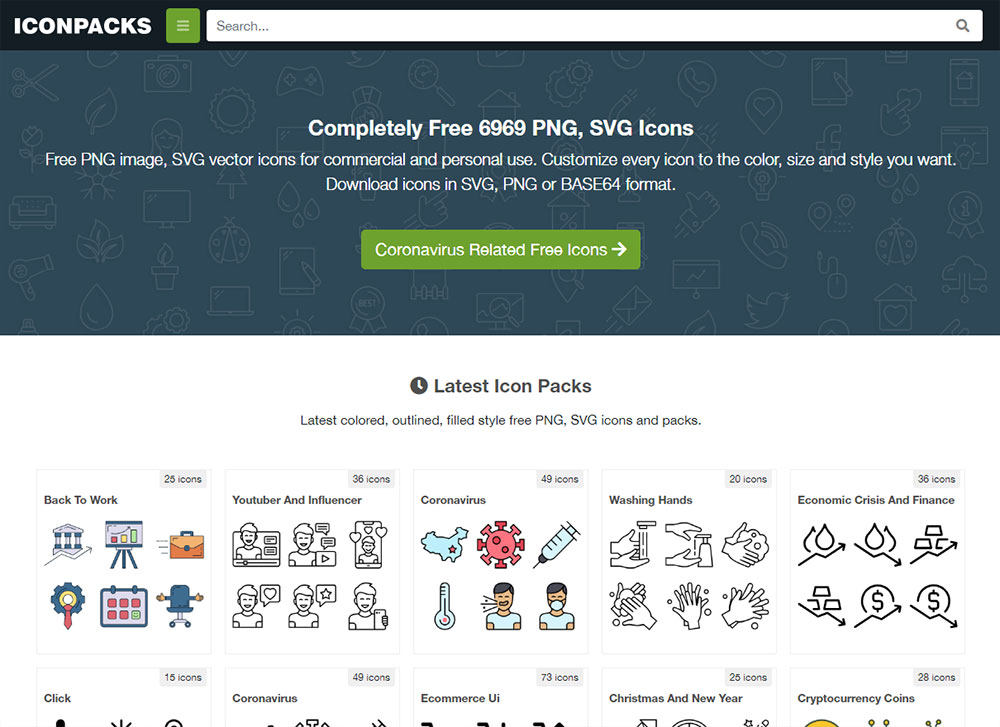Select the hand holding soap bubbles icon
Image resolution: width=1000 pixels, height=727 pixels.
point(746,545)
